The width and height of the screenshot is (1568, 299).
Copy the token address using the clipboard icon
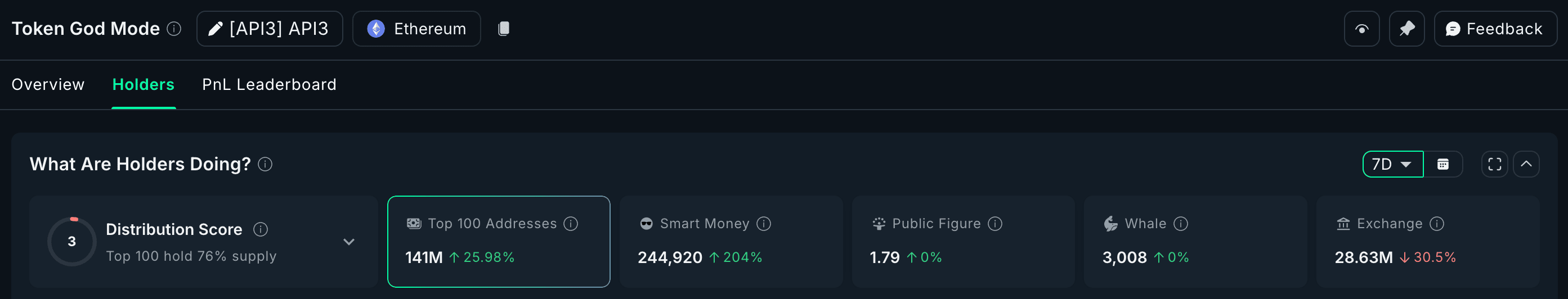tap(503, 29)
